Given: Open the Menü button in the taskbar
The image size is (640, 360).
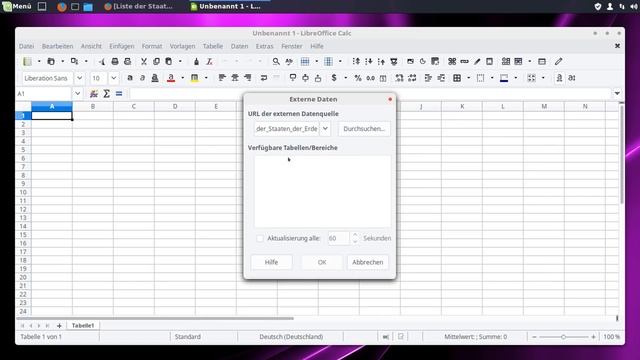Looking at the screenshot, I should pyautogui.click(x=17, y=6).
